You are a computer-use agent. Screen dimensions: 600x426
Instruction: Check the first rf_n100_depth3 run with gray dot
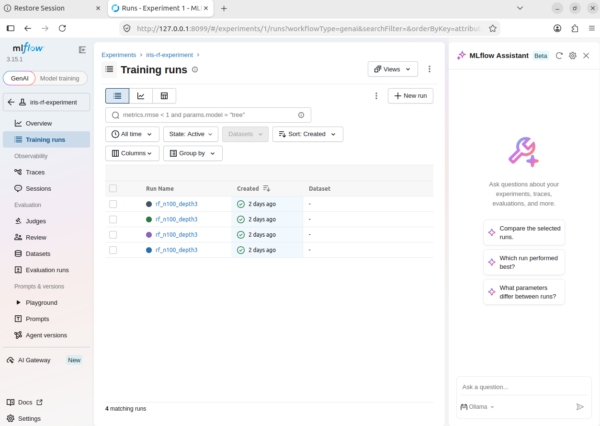click(x=113, y=204)
